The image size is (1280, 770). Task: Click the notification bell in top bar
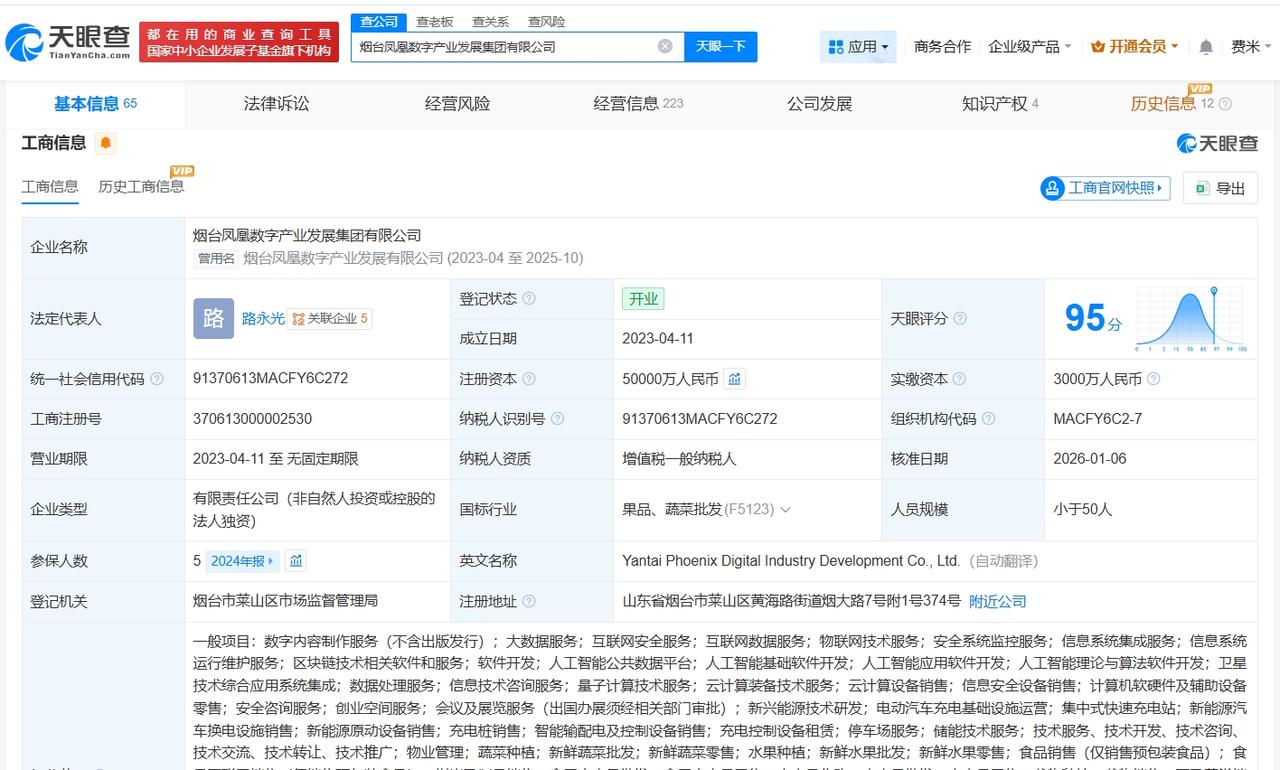(1206, 47)
